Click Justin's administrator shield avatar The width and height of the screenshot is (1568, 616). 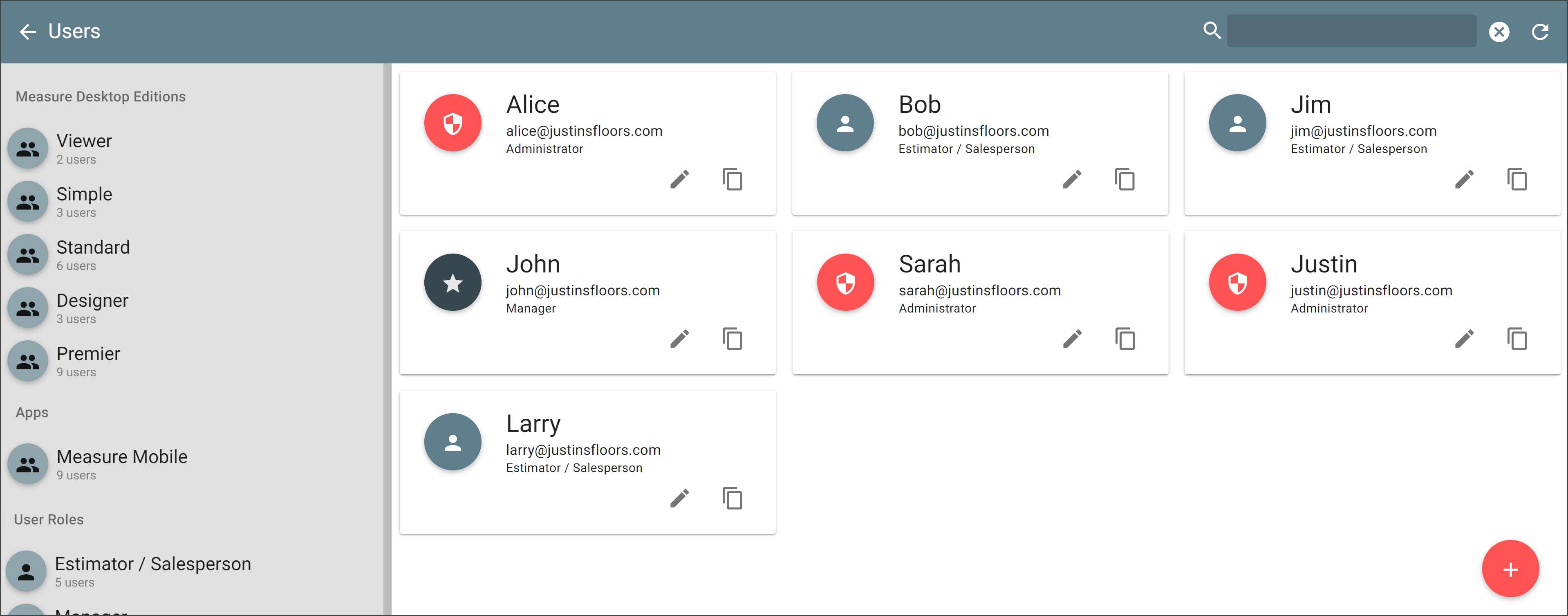[1237, 283]
